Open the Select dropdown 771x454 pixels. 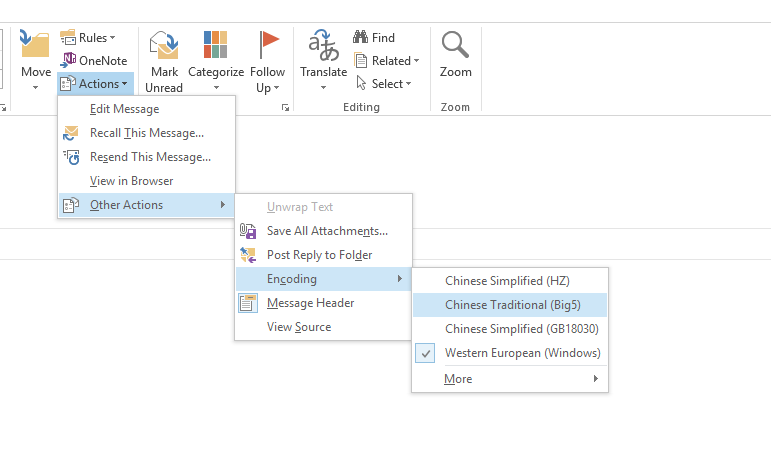tap(383, 84)
